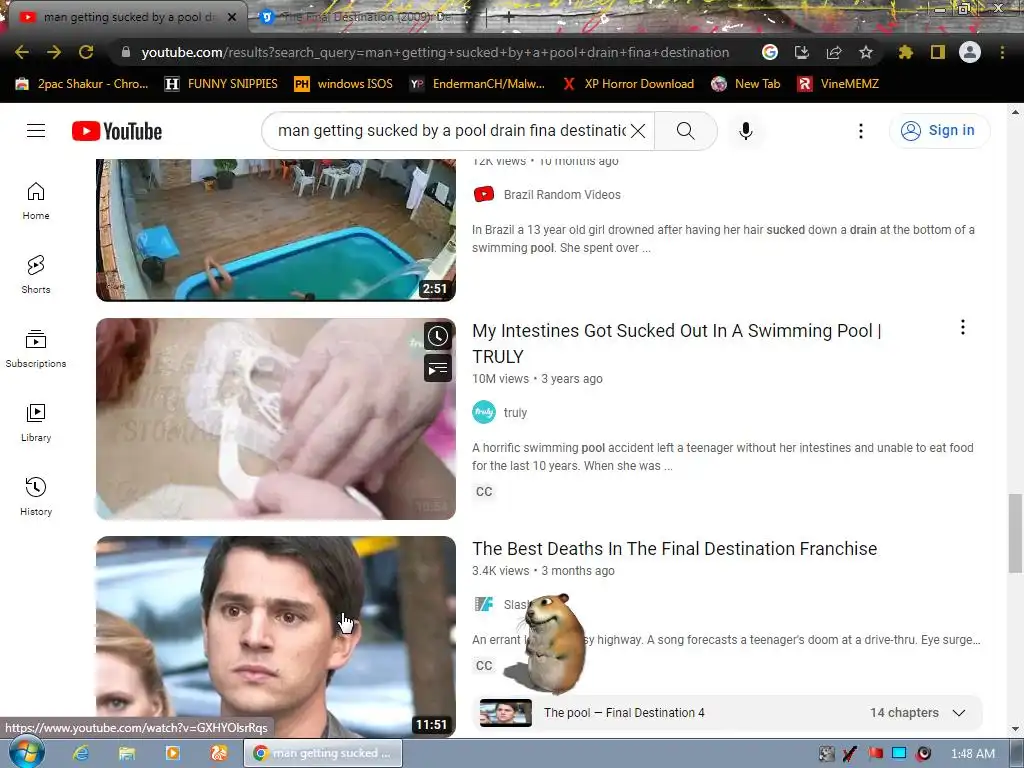The height and width of the screenshot is (768, 1024).
Task: Run search with the magnifier button
Action: click(x=686, y=131)
